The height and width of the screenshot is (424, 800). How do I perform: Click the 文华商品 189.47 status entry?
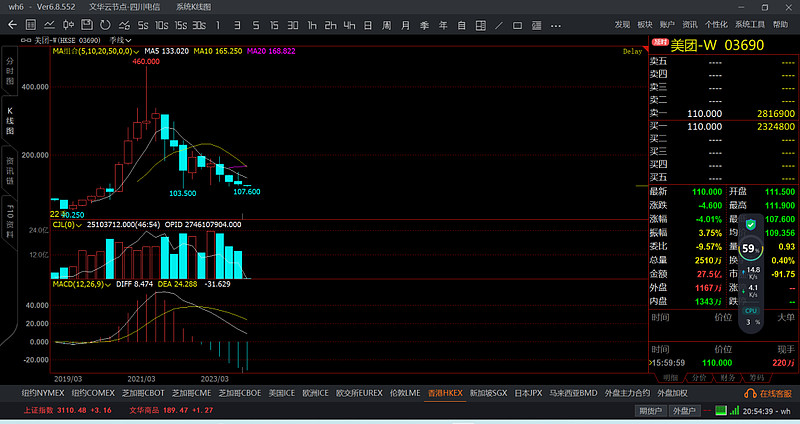pyautogui.click(x=171, y=410)
